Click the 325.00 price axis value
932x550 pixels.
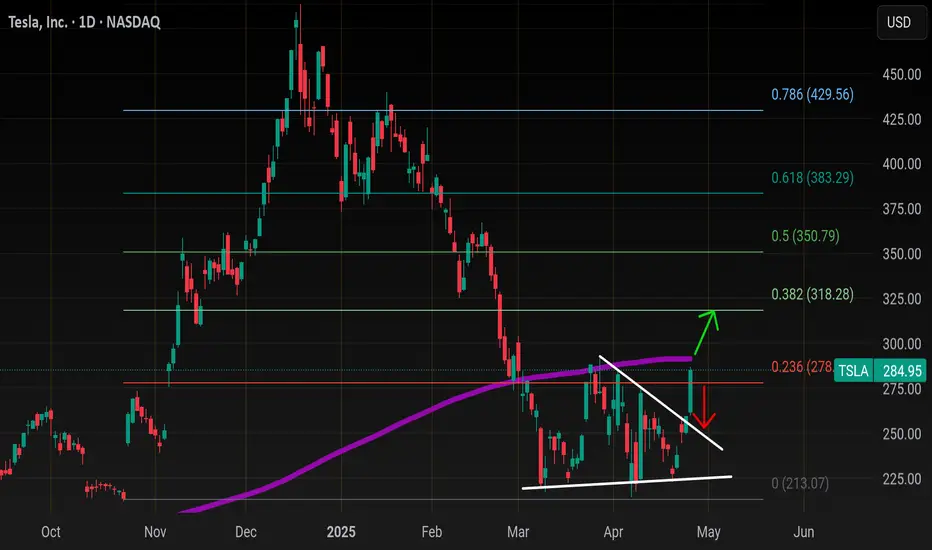pos(902,299)
